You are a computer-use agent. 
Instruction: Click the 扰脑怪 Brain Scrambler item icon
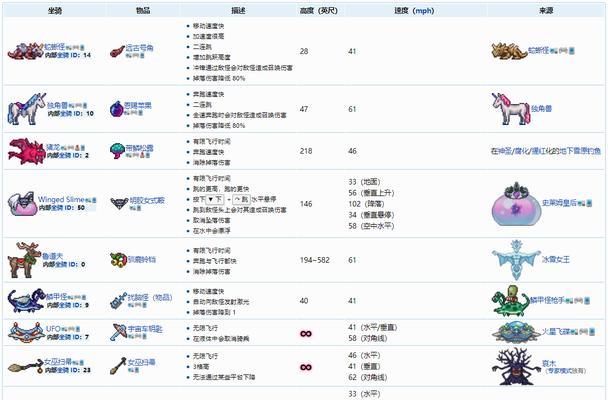pyautogui.click(x=119, y=300)
